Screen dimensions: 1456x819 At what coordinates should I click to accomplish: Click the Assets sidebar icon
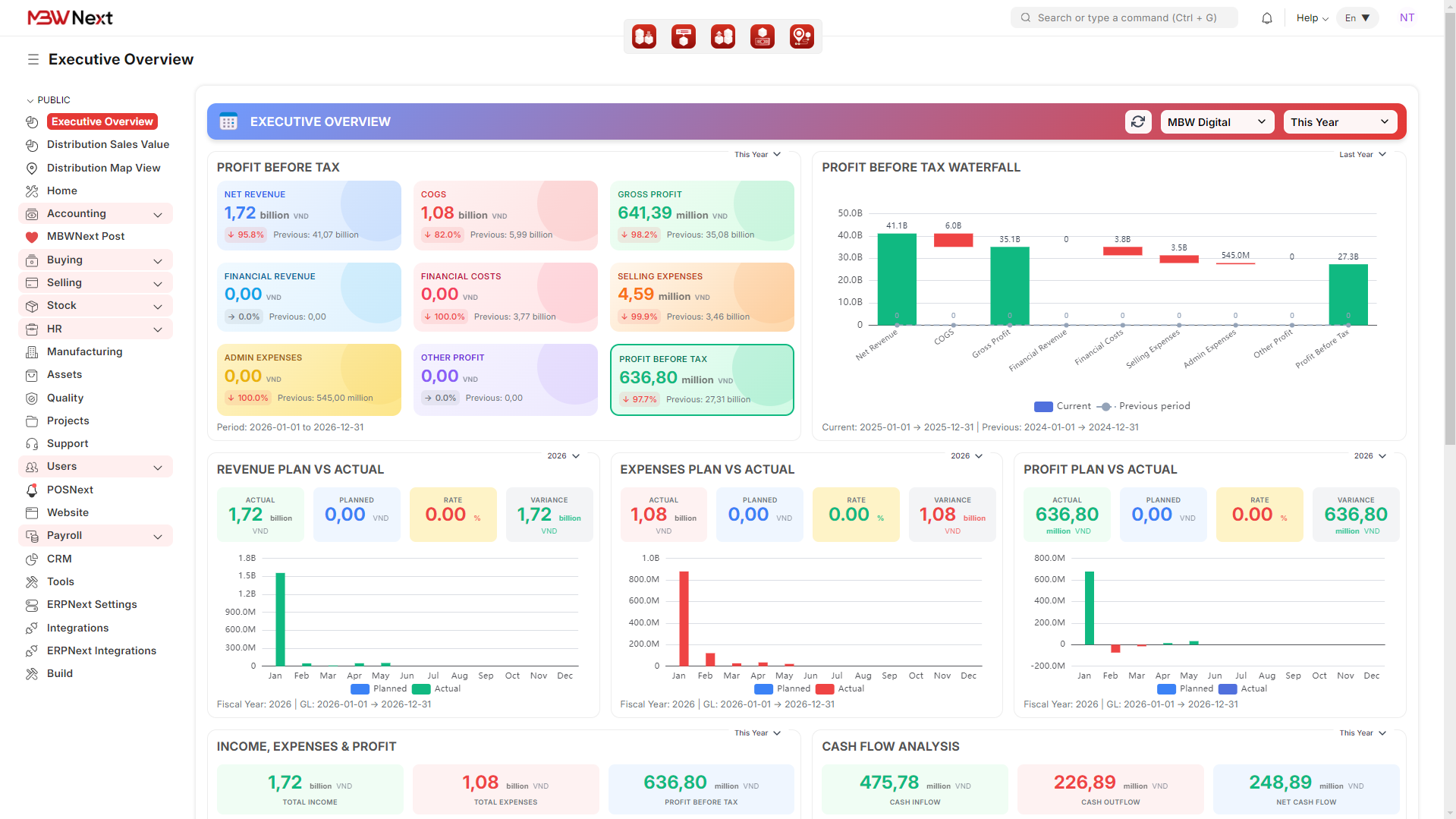(x=32, y=375)
